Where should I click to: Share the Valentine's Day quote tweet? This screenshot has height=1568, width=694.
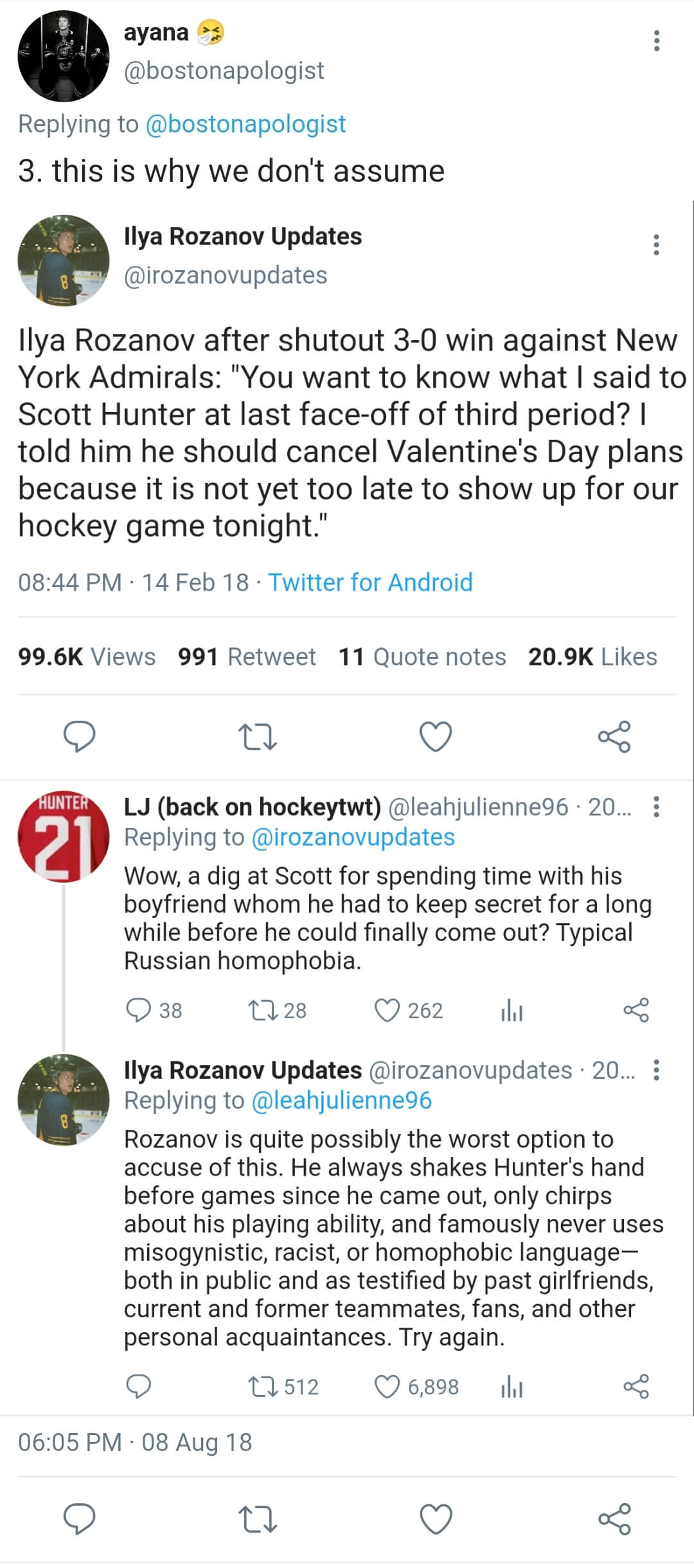coord(614,737)
